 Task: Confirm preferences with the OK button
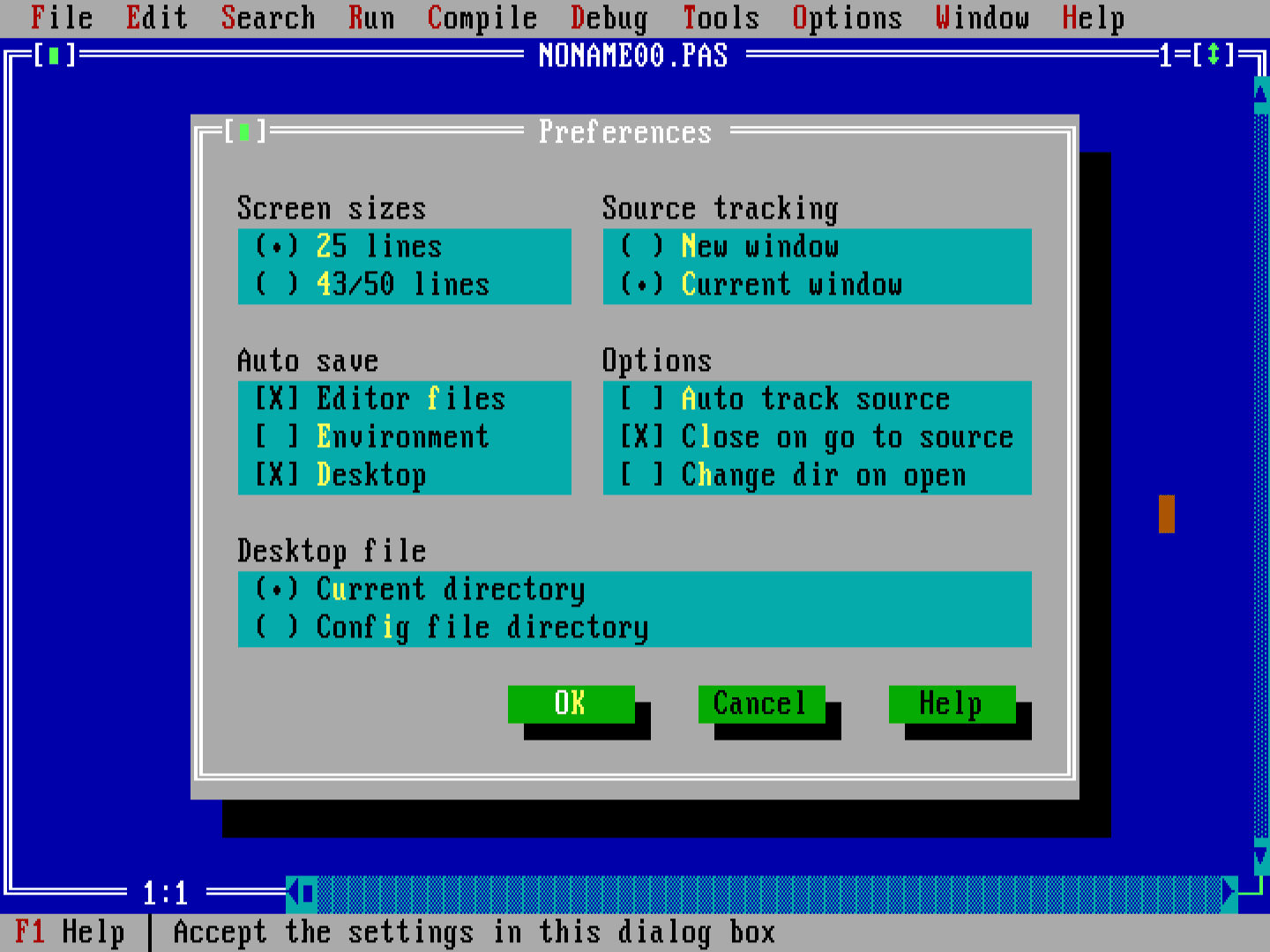click(x=571, y=703)
